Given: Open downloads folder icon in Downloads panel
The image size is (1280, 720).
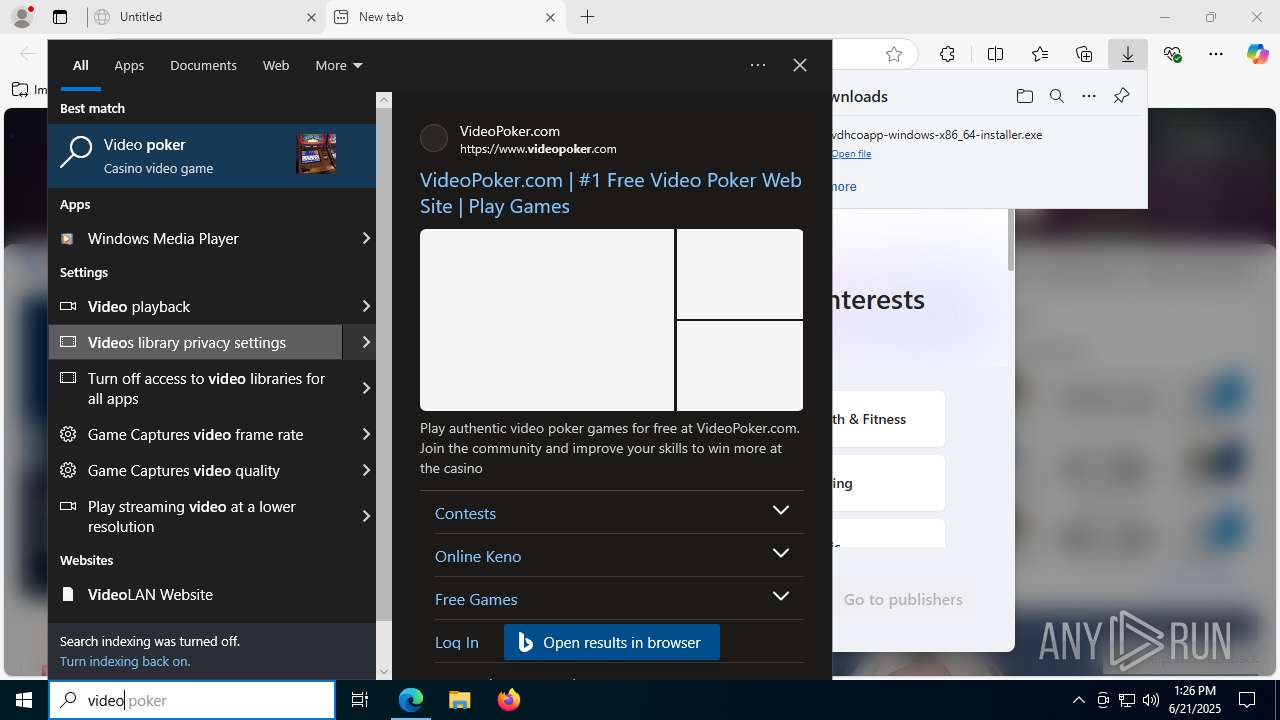Looking at the screenshot, I should point(1025,96).
